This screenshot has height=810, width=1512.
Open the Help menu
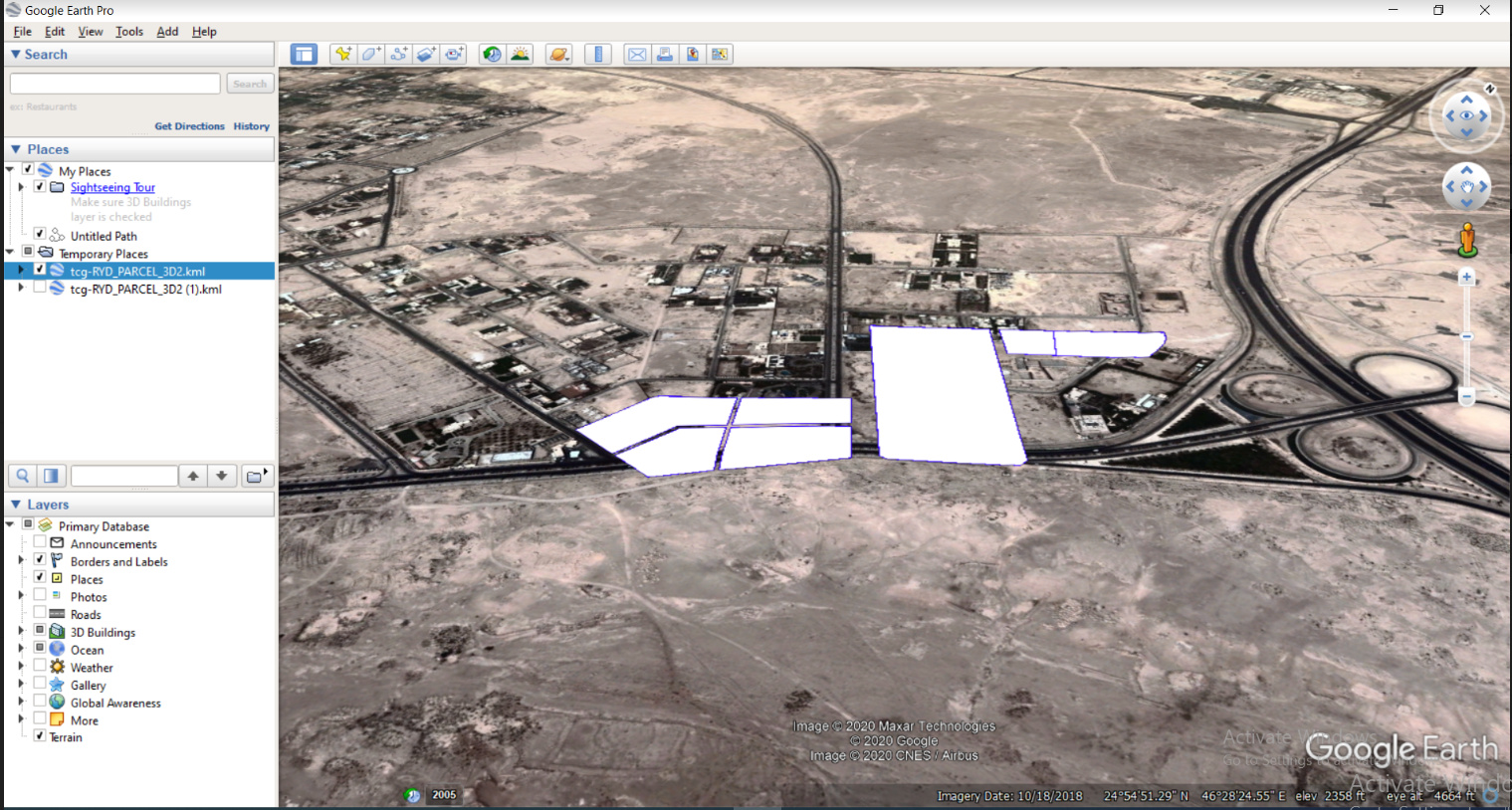coord(204,32)
